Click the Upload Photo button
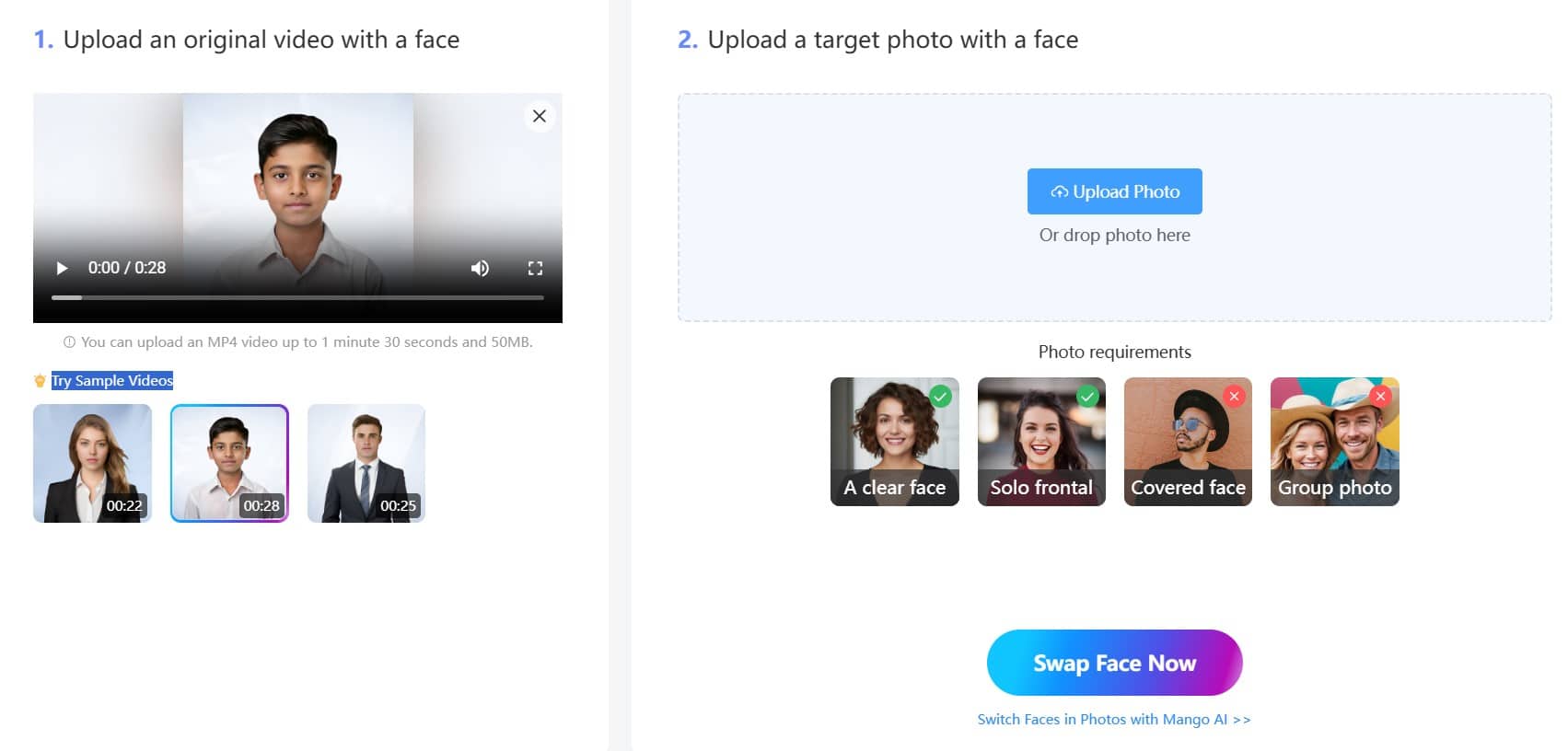 point(1114,191)
